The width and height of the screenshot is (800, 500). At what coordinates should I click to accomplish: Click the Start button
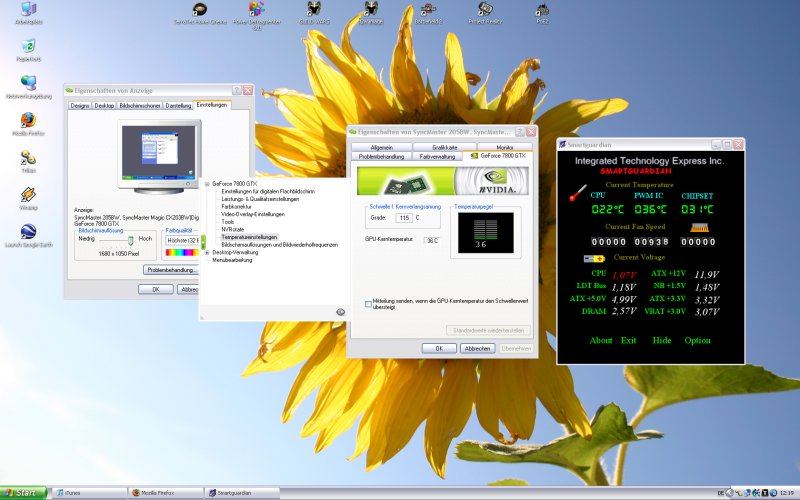click(x=23, y=493)
